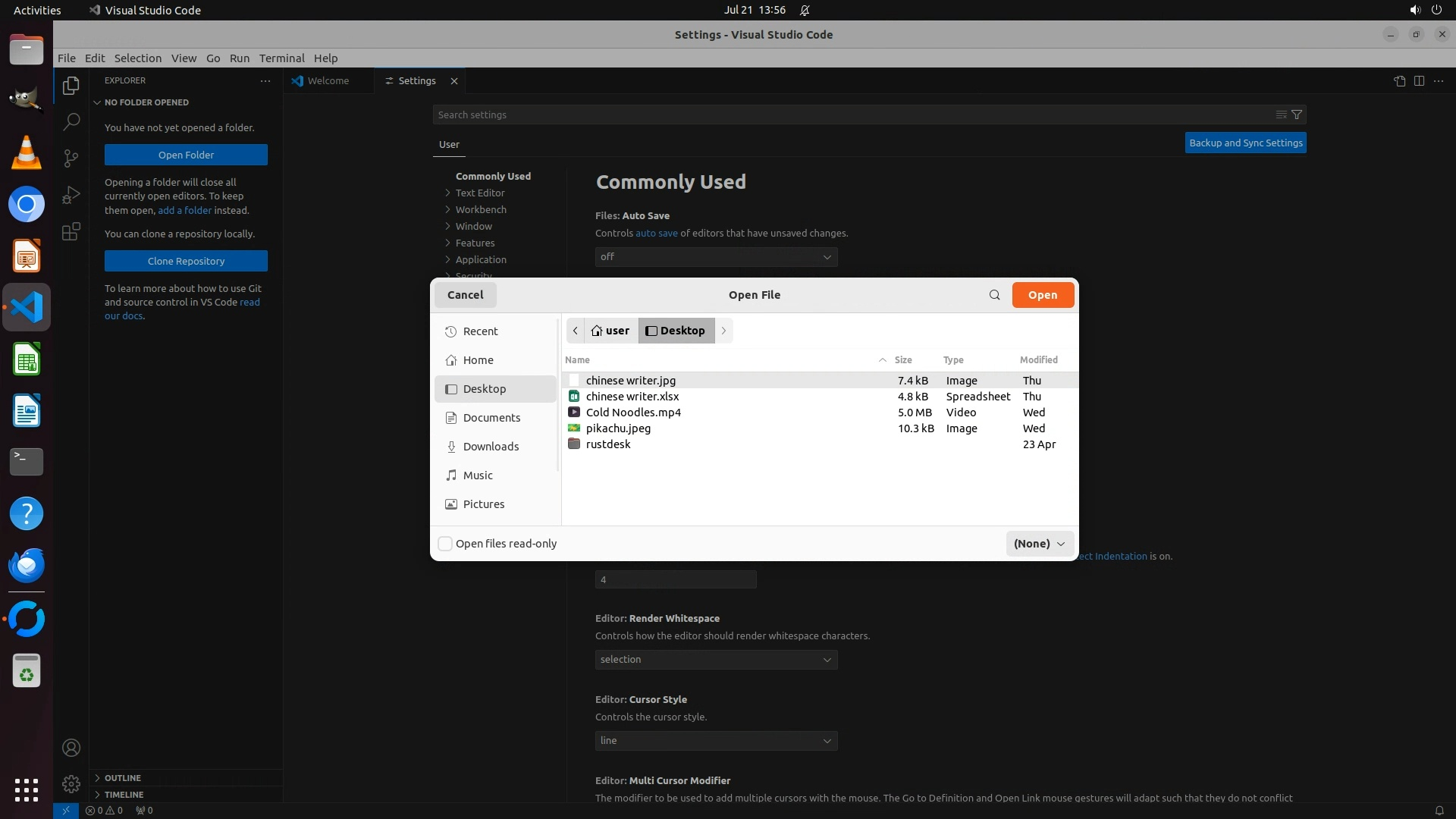
Task: Click the Manage gear icon
Action: coord(71,783)
